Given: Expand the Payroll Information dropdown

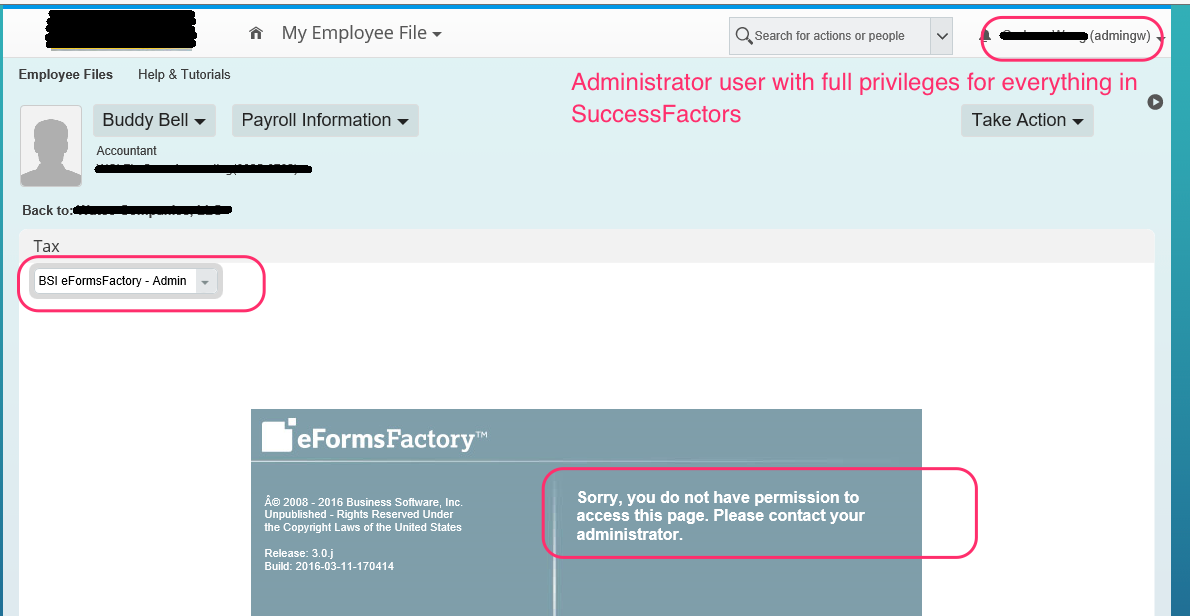Looking at the screenshot, I should (325, 121).
